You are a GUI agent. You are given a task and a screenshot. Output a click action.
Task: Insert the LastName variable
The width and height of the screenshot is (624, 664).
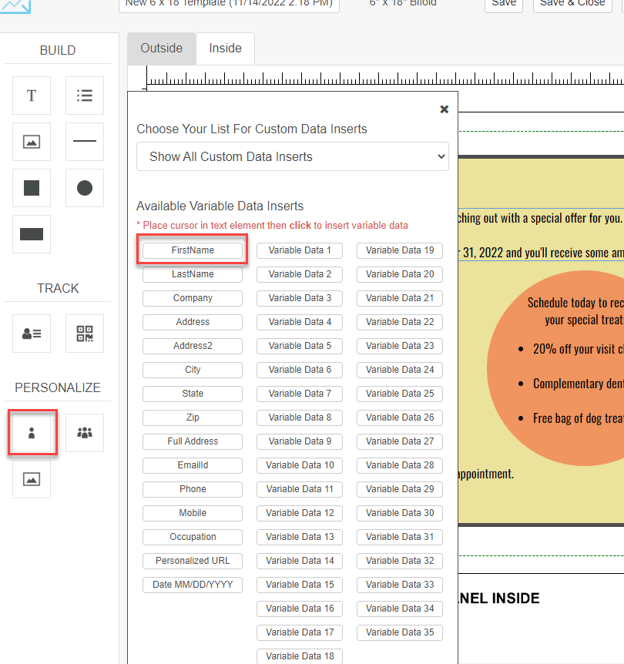[193, 274]
